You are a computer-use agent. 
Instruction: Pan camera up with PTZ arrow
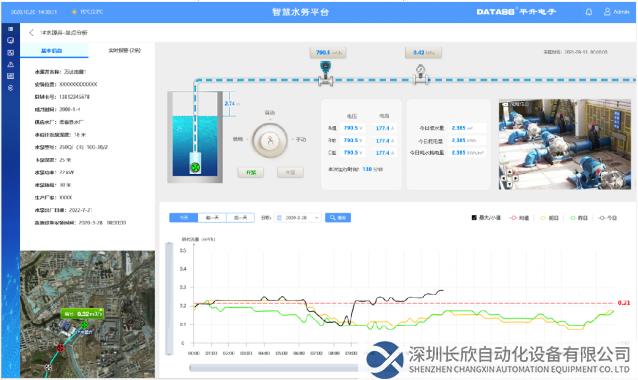(509, 173)
